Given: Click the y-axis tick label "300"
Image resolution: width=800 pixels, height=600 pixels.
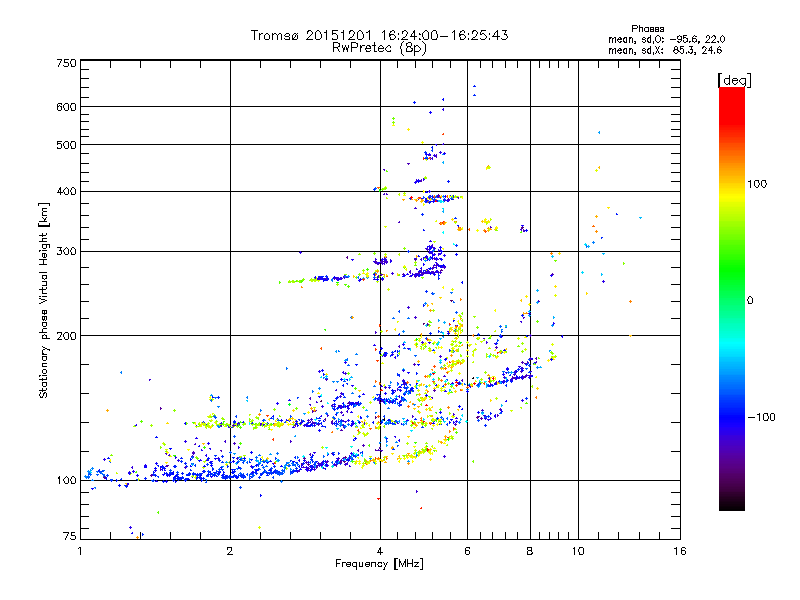Looking at the screenshot, I should pos(67,251).
